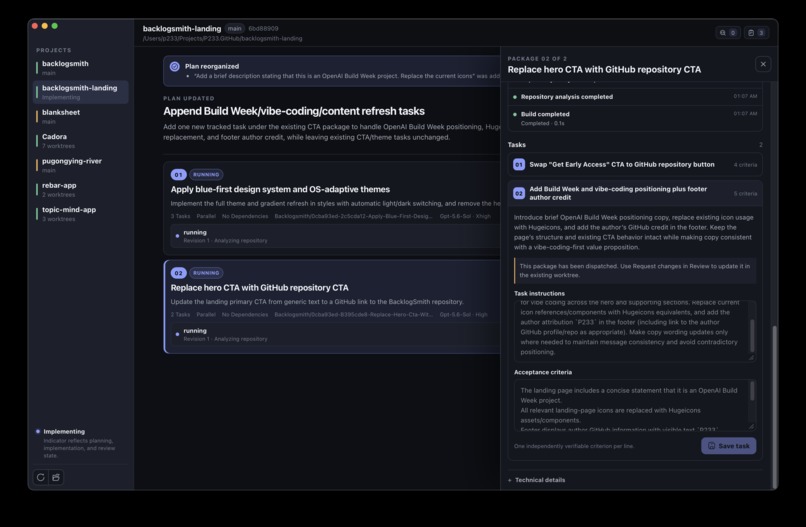Click 02 badge of Build Week task
Screen dimensions: 806x527
tap(519, 193)
